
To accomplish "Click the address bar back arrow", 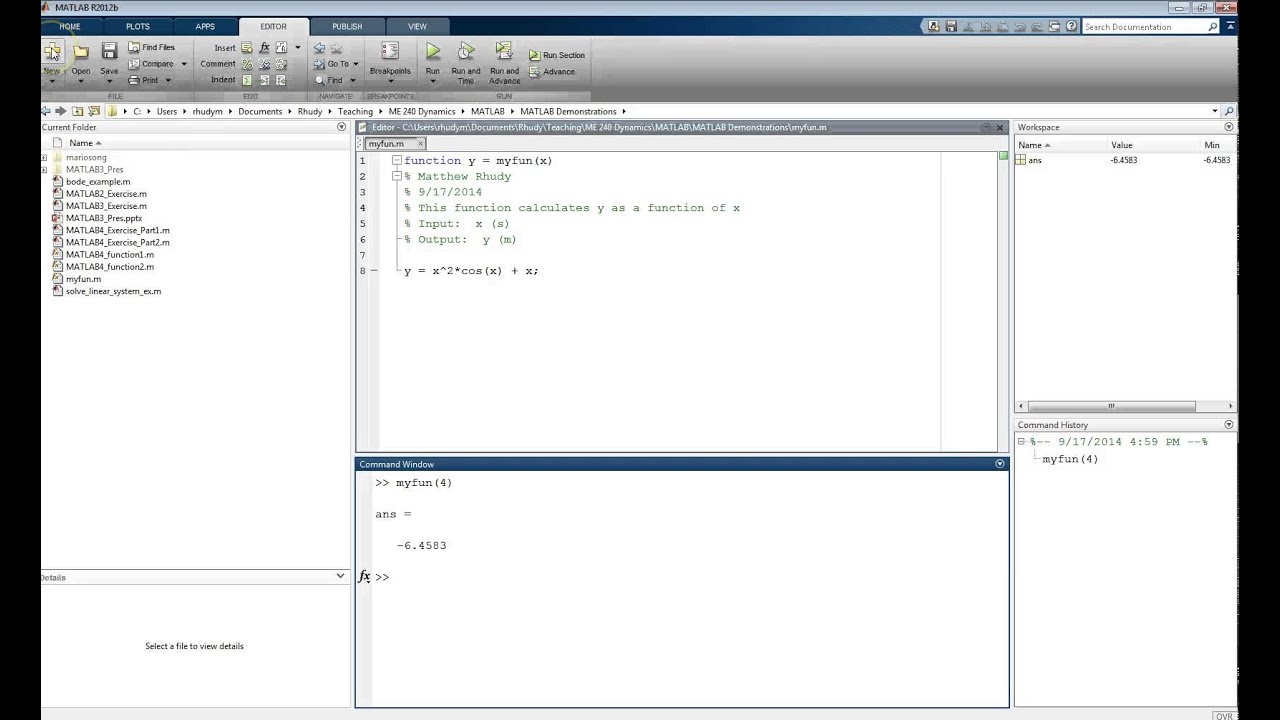I will tap(46, 111).
